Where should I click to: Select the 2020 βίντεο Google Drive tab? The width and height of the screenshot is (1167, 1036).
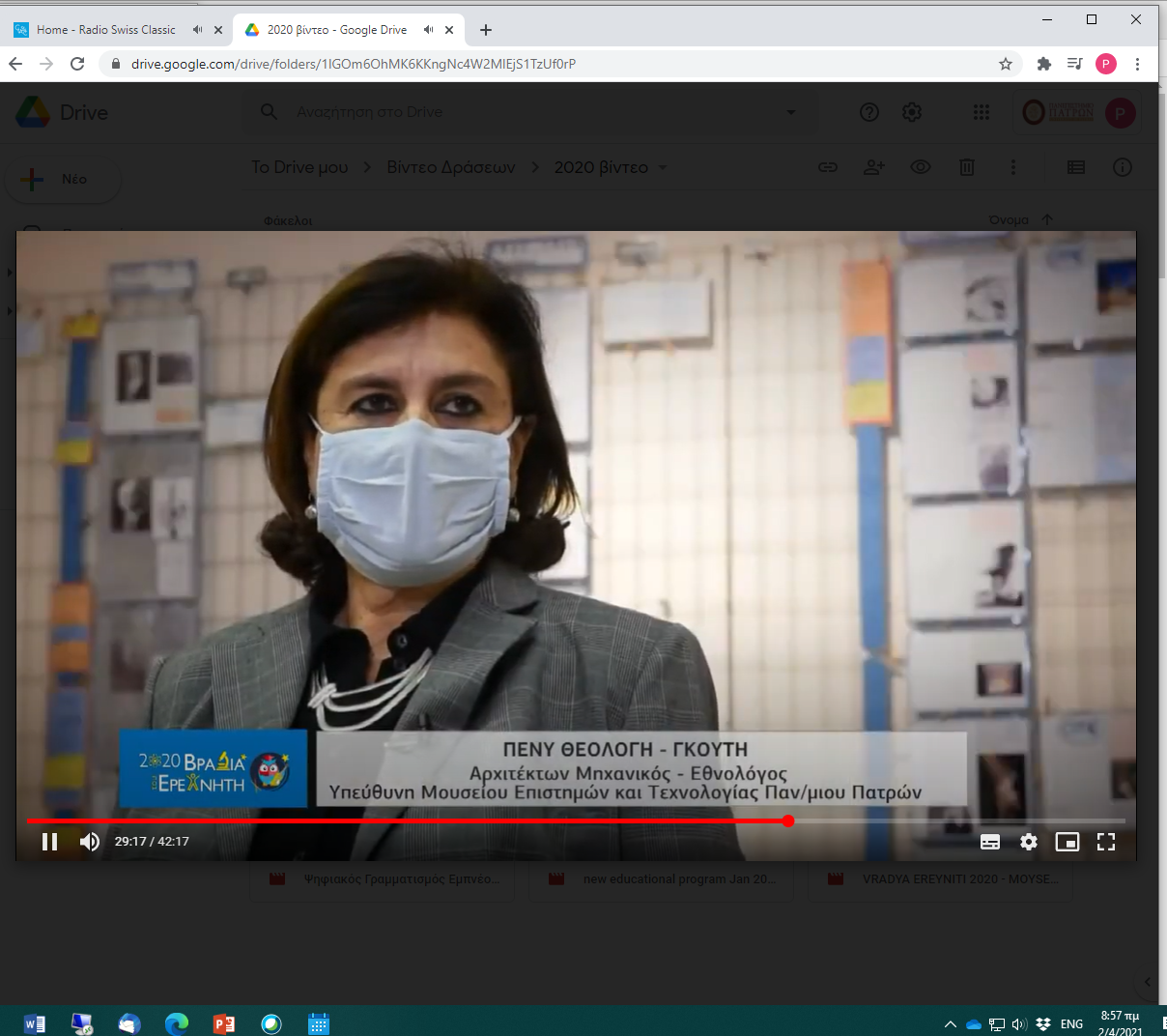tap(337, 30)
